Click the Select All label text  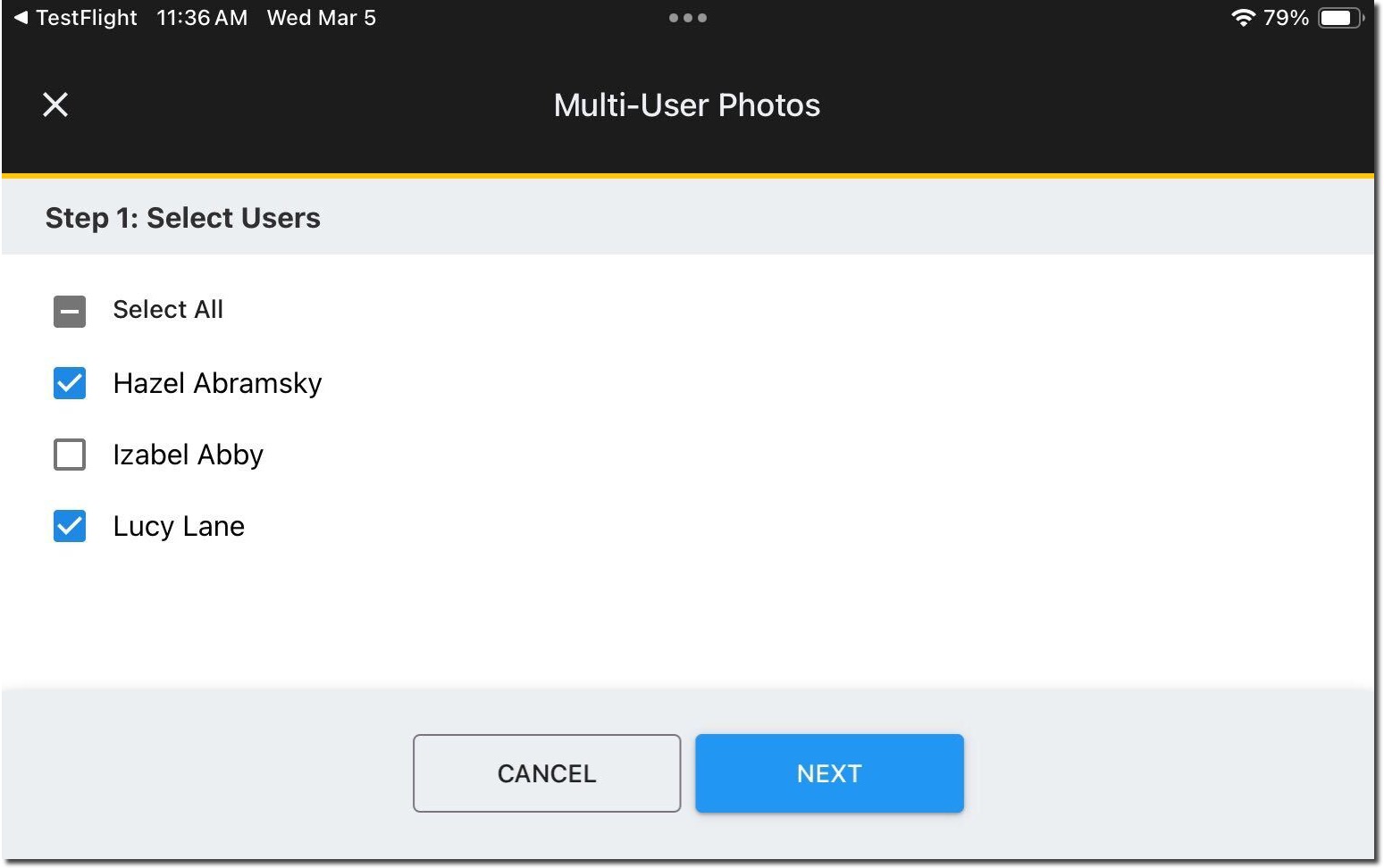168,310
